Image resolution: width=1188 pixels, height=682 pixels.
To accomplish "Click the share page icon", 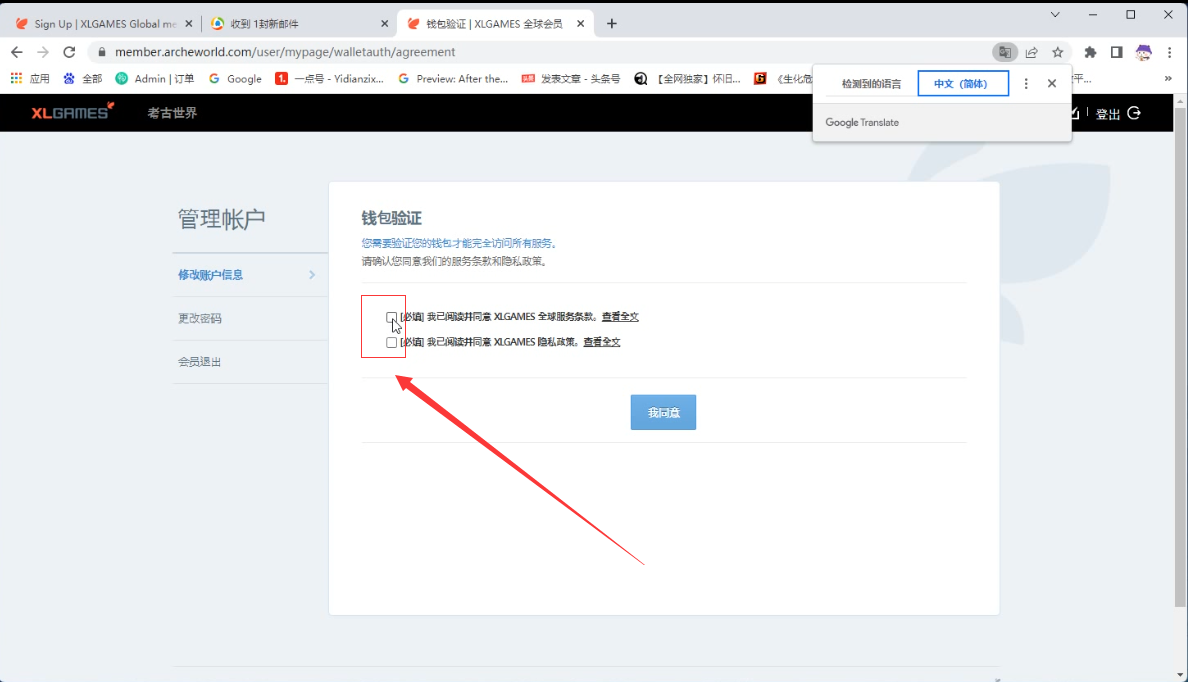I will (1031, 52).
